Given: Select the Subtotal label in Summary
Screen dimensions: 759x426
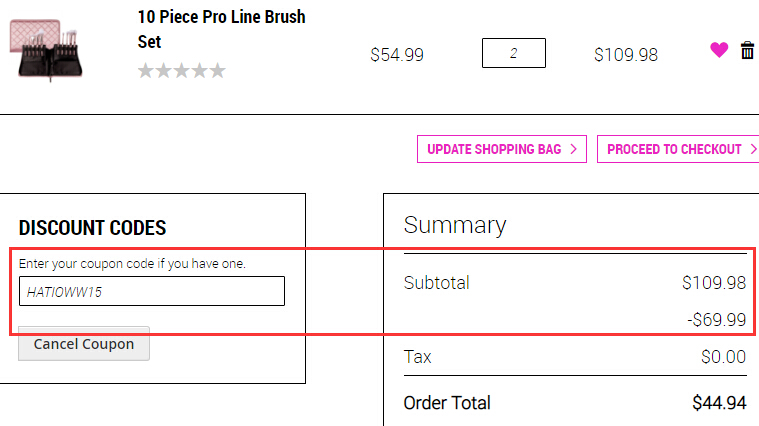Looking at the screenshot, I should tap(437, 283).
